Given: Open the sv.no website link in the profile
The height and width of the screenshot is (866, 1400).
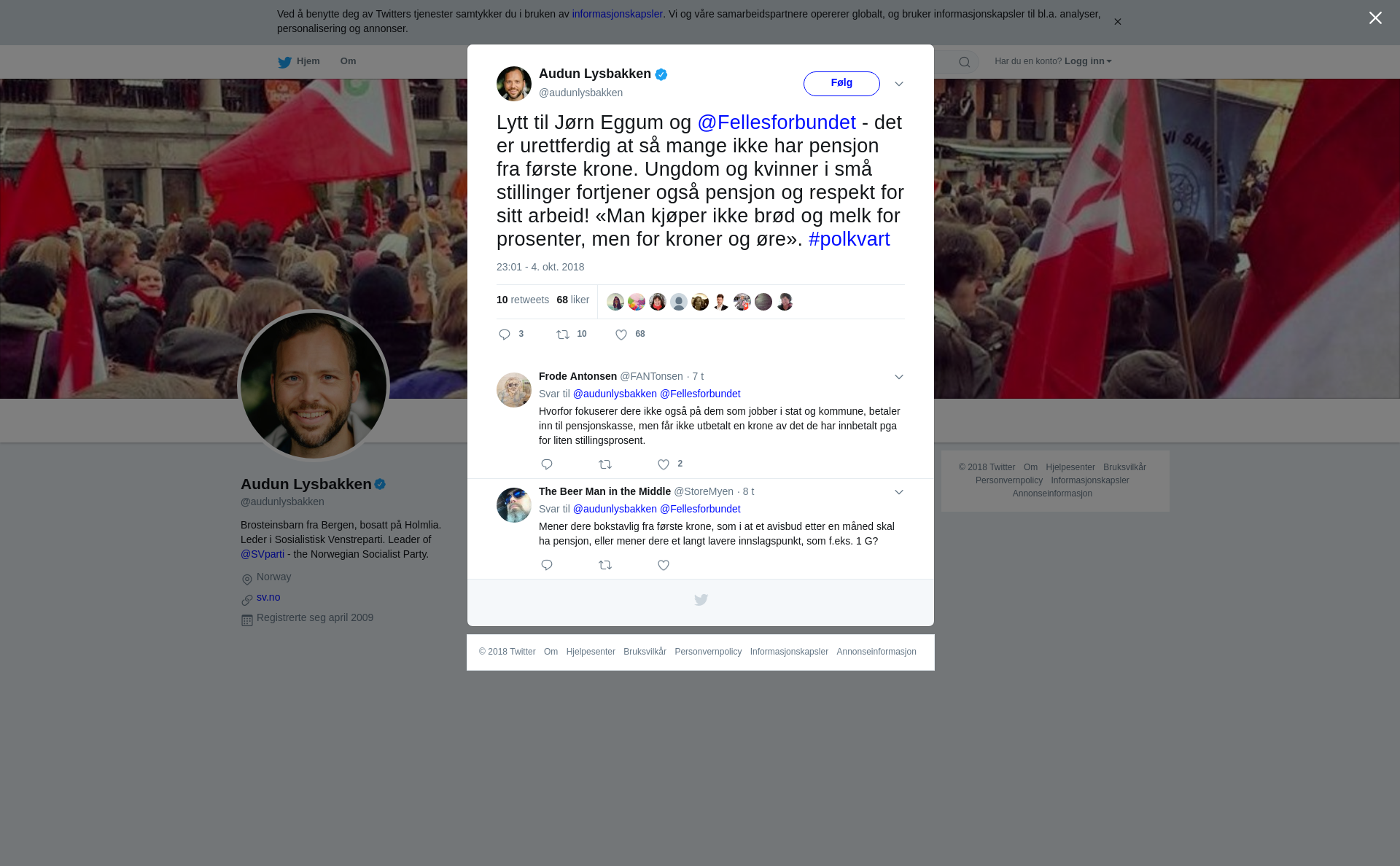Looking at the screenshot, I should (268, 597).
